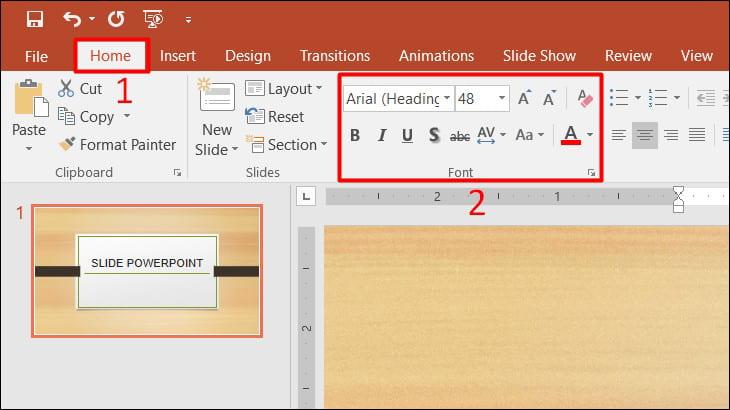Reset the slide formatting
This screenshot has height=410, width=730.
pyautogui.click(x=275, y=117)
